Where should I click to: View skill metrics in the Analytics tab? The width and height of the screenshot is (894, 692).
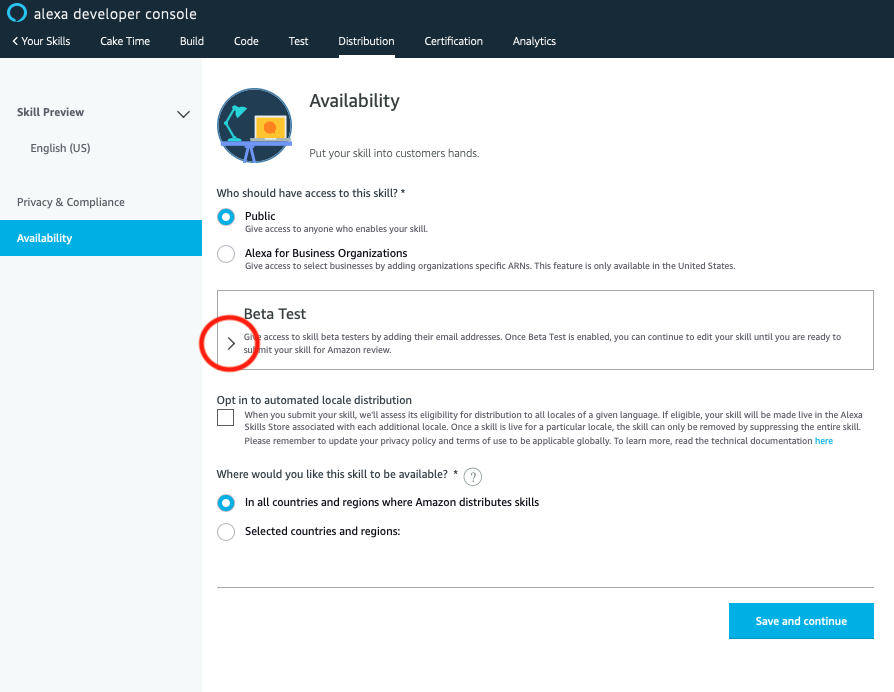tap(534, 41)
